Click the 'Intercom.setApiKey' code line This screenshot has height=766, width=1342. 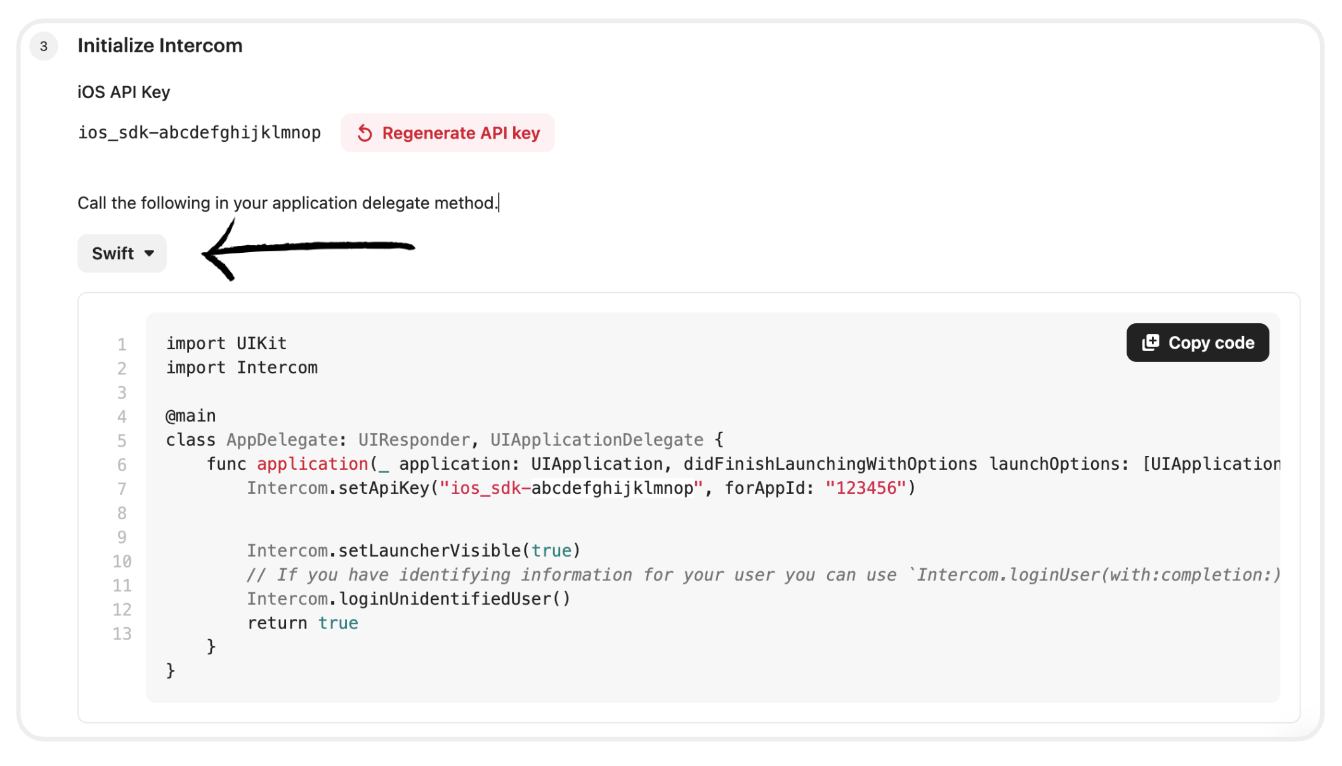pyautogui.click(x=581, y=488)
